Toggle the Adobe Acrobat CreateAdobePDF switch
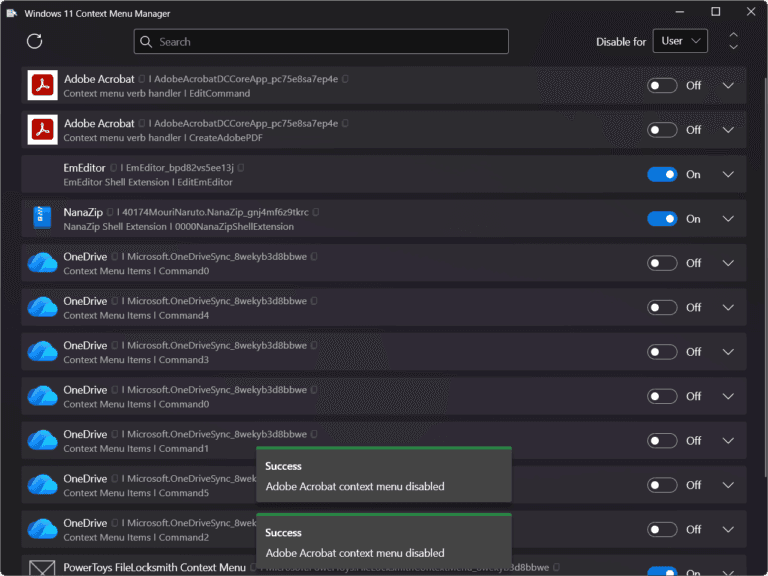This screenshot has width=768, height=576. 662,130
